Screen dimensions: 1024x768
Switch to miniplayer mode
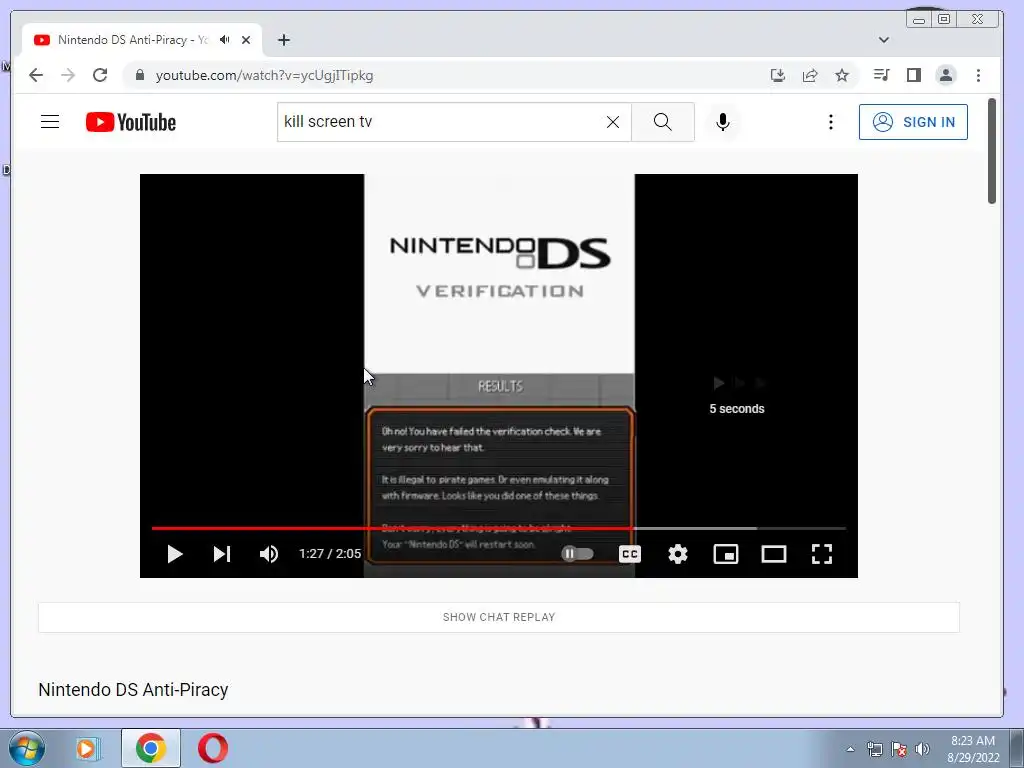tap(726, 554)
